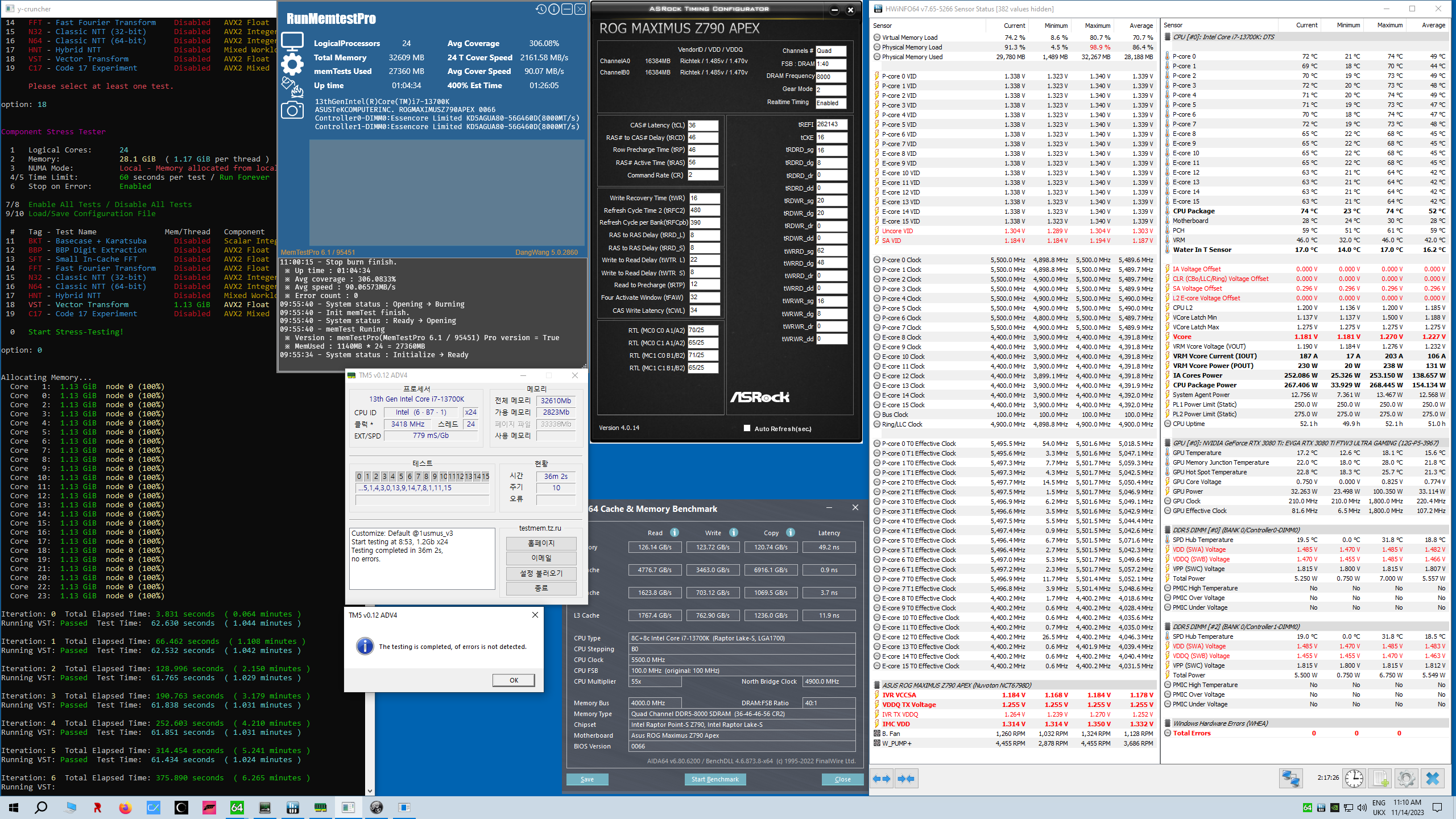
Task: Open the red R application on taskbar
Action: click(97, 807)
